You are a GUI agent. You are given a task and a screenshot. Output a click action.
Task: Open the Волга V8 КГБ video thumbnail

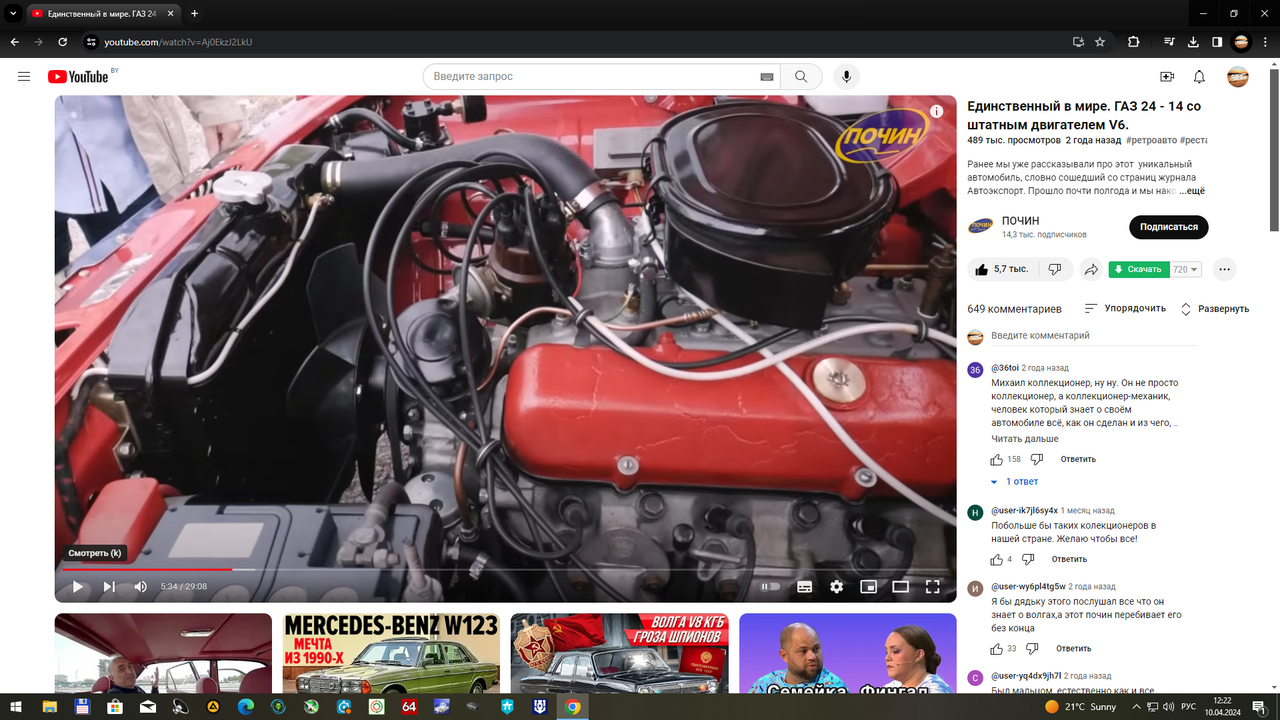[619, 653]
